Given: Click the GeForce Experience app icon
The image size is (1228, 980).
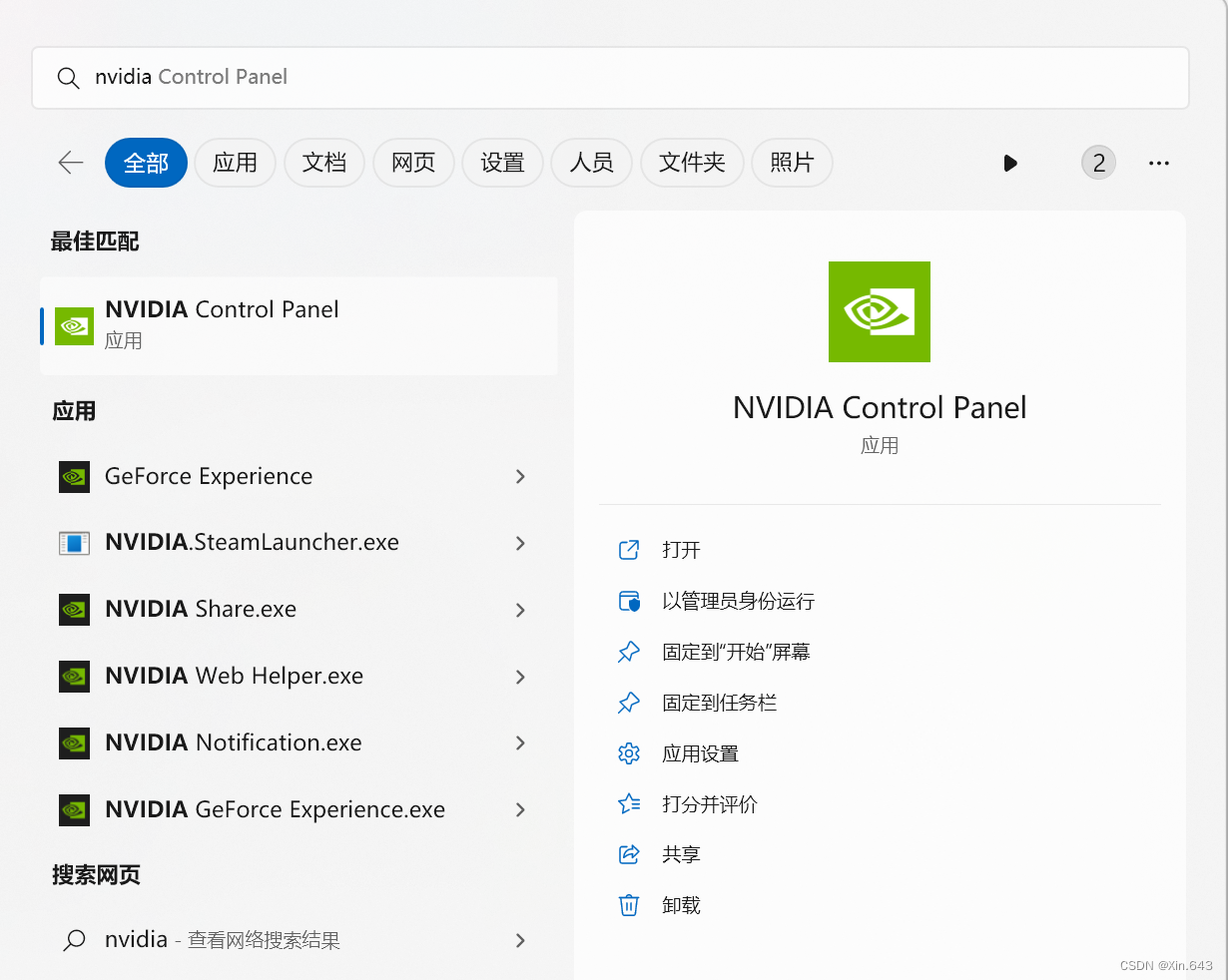Looking at the screenshot, I should tap(74, 477).
